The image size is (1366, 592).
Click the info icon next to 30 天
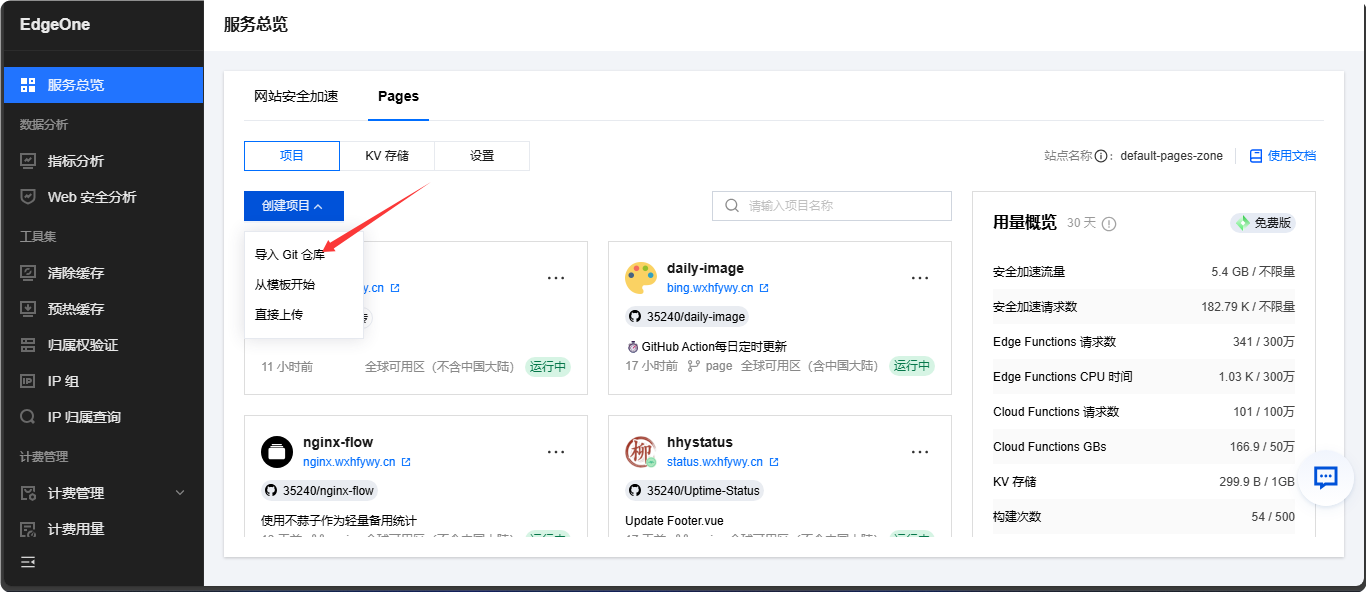(1108, 224)
